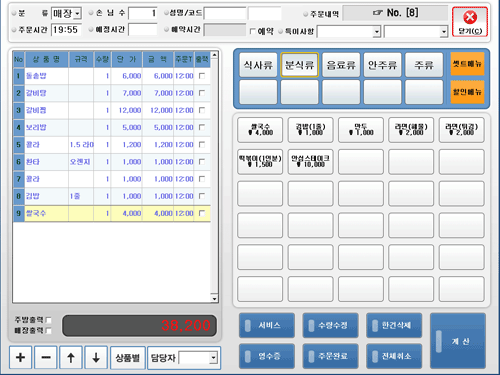
Task: Click the 주문내역 No. [8] button
Action: pyautogui.click(x=395, y=13)
